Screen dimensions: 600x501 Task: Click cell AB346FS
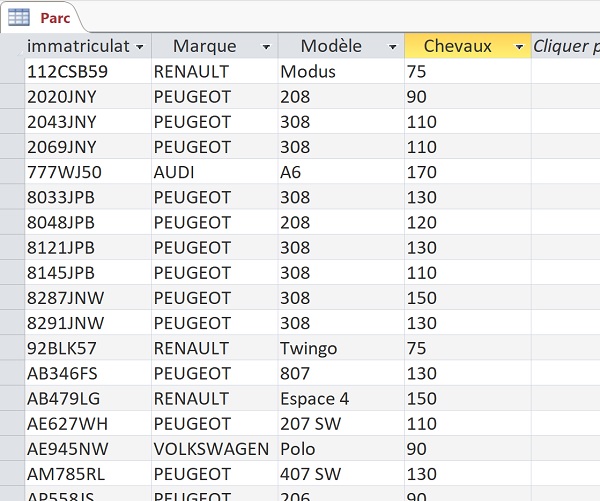tap(88, 373)
